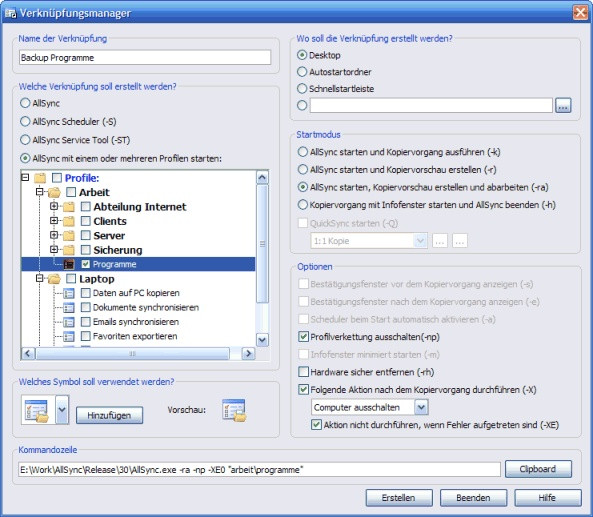Click the Erstellen button

[x=399, y=498]
